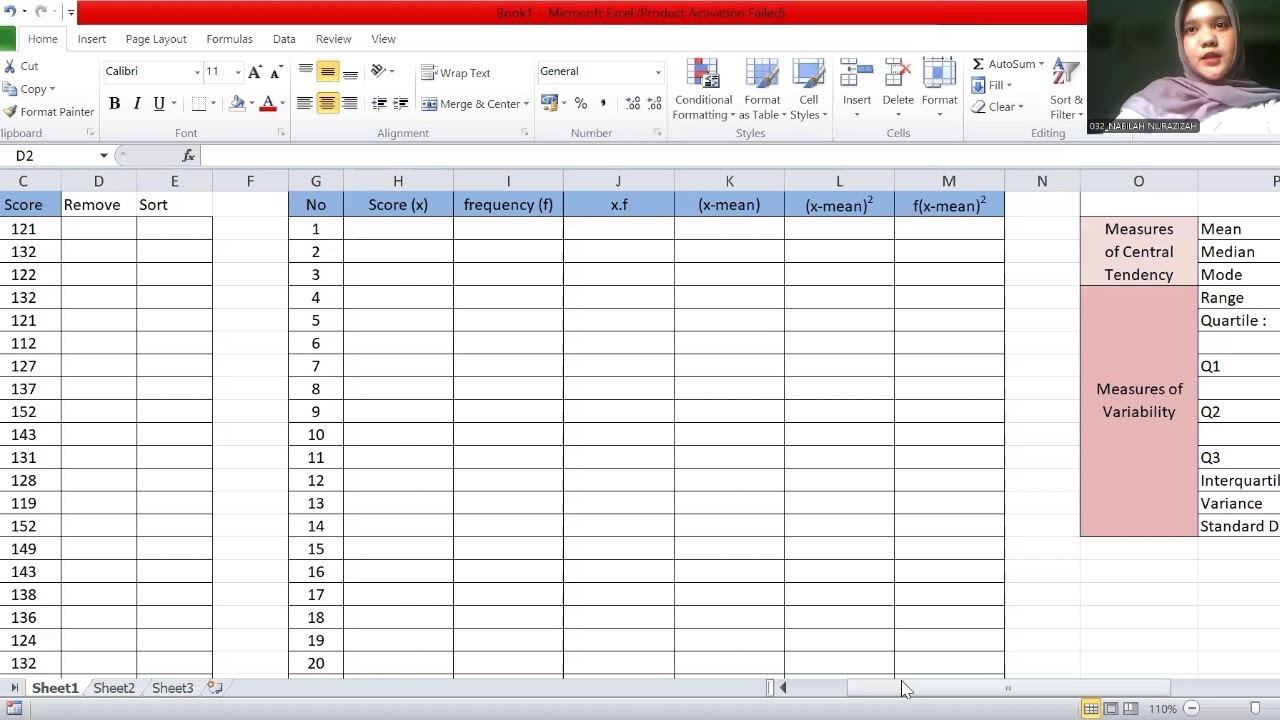Increase font size with Grow Font icon
The image size is (1280, 720).
(x=255, y=72)
